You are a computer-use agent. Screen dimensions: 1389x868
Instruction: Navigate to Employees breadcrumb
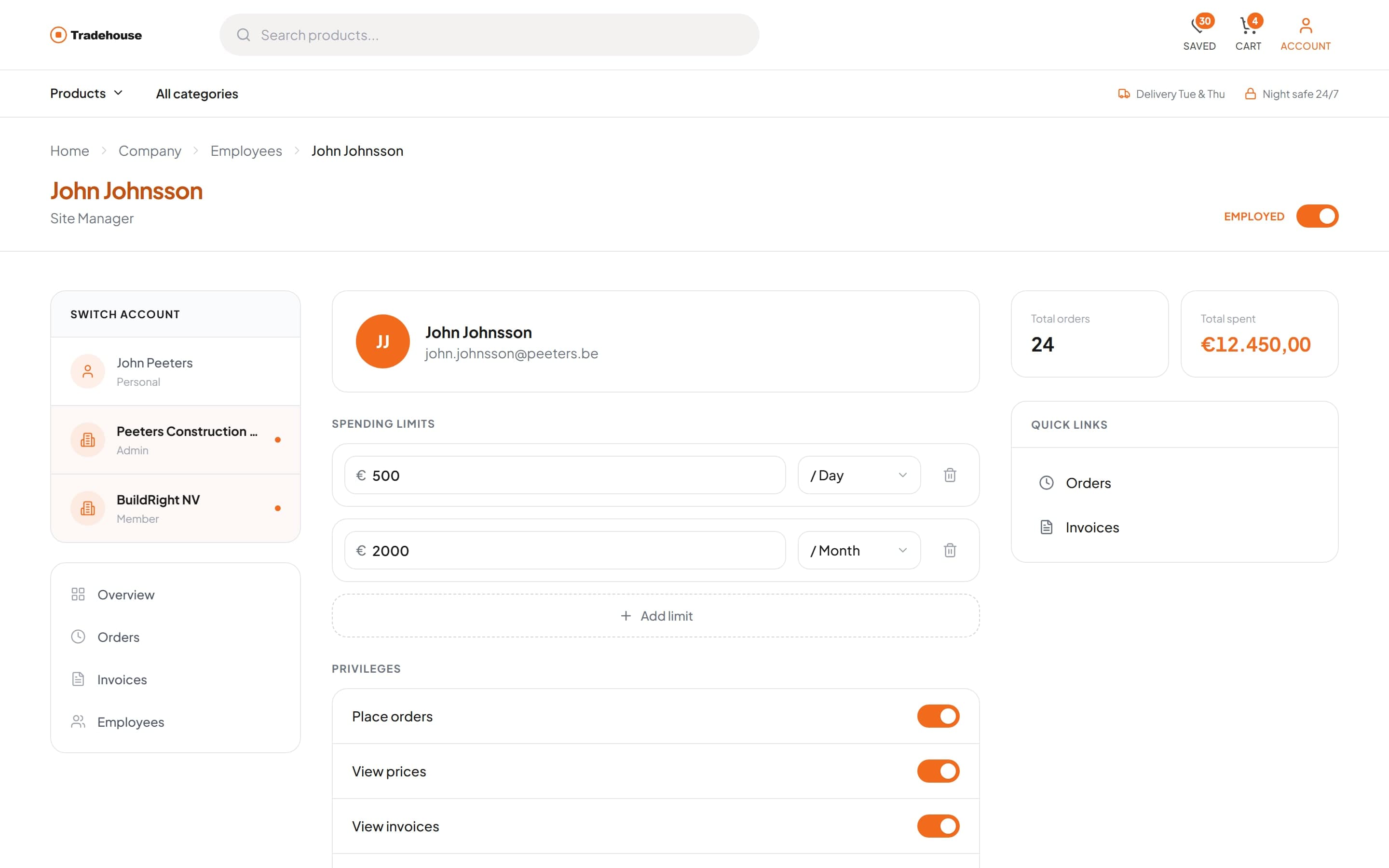coord(246,150)
